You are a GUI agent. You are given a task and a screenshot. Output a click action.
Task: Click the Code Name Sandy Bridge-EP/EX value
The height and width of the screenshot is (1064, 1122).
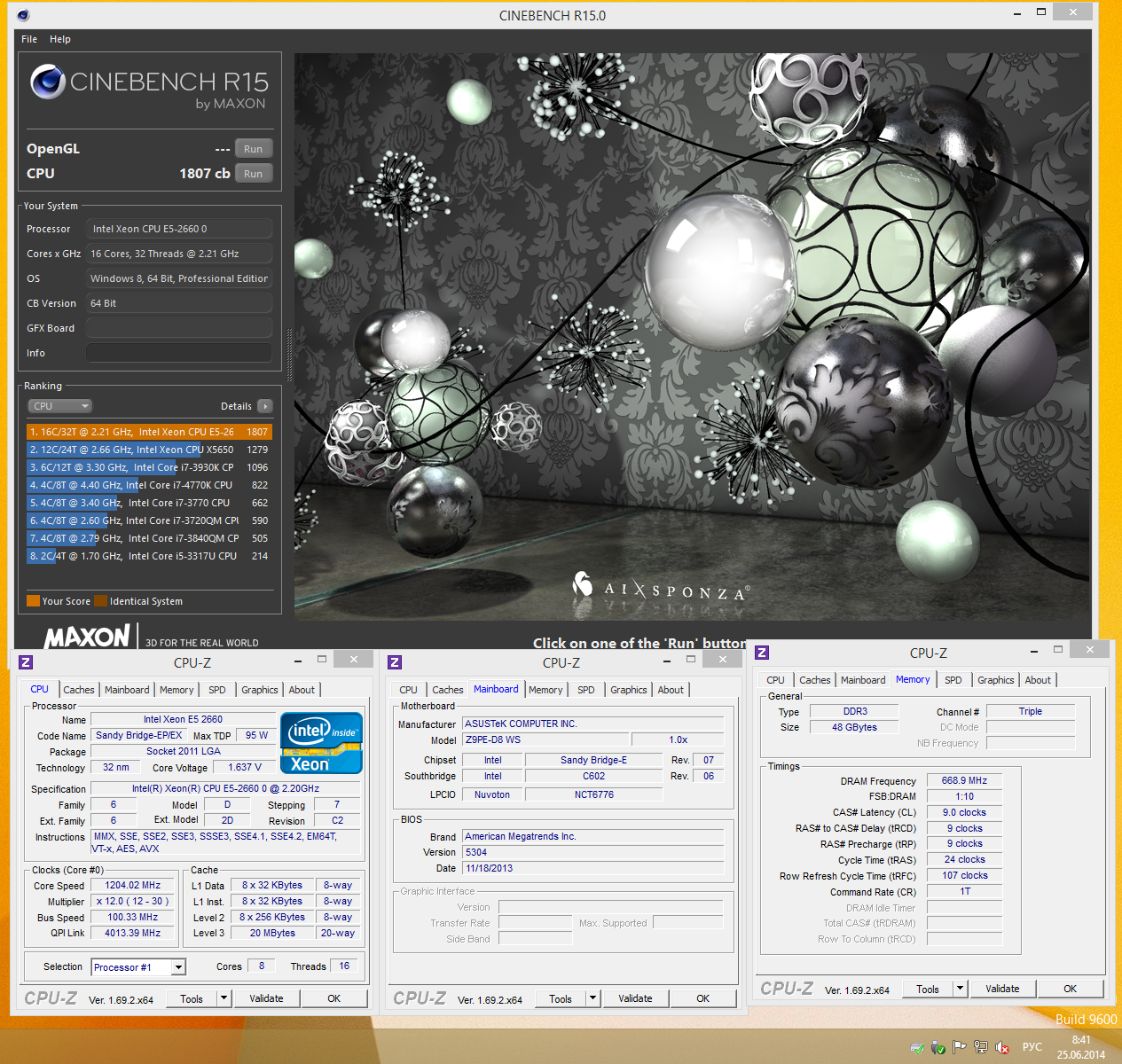[138, 735]
